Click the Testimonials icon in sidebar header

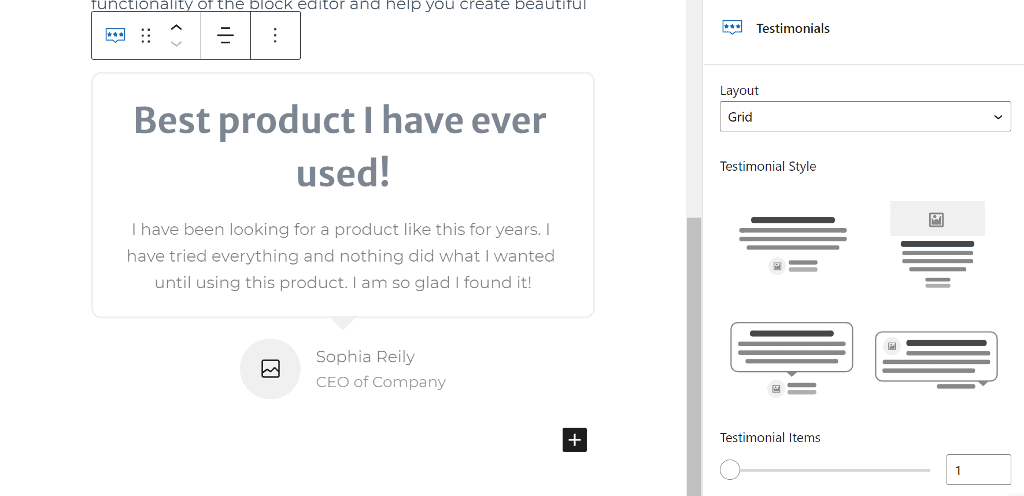coord(732,28)
